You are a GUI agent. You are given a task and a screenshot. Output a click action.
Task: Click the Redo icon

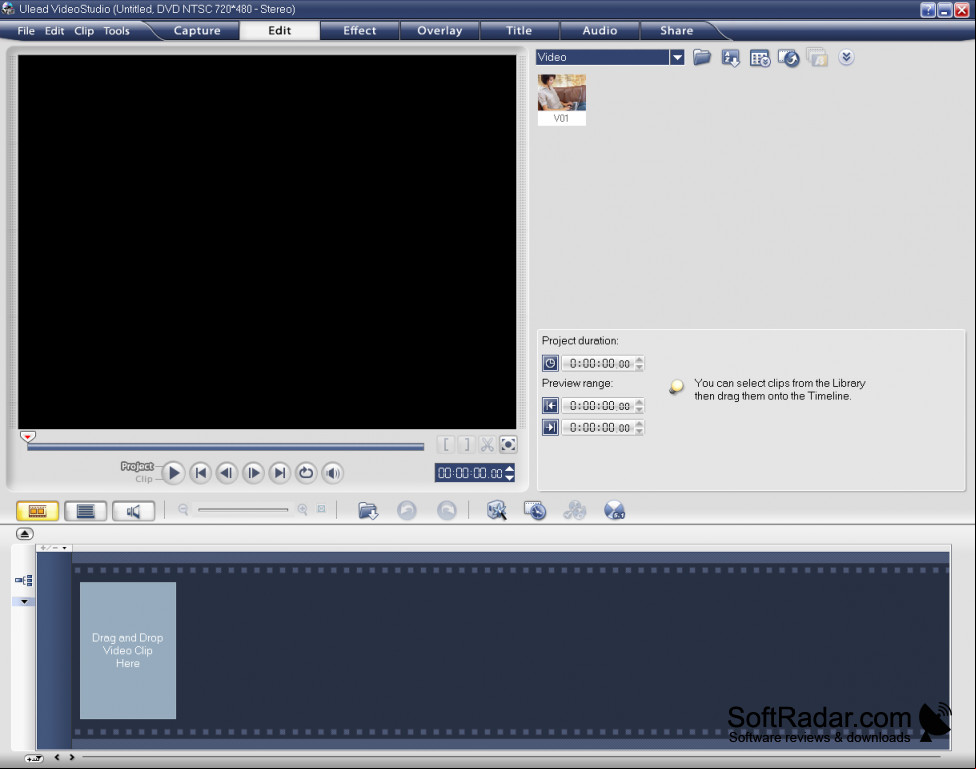tap(446, 511)
